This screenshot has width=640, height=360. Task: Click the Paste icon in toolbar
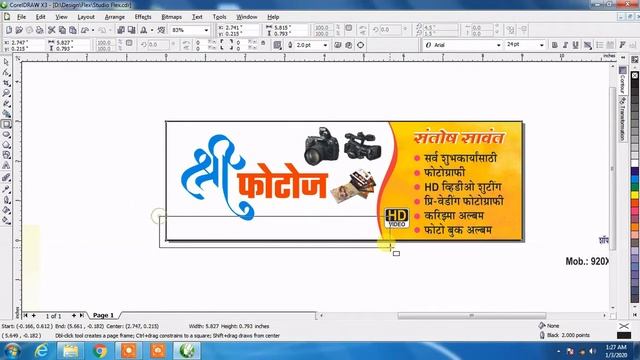(72, 30)
